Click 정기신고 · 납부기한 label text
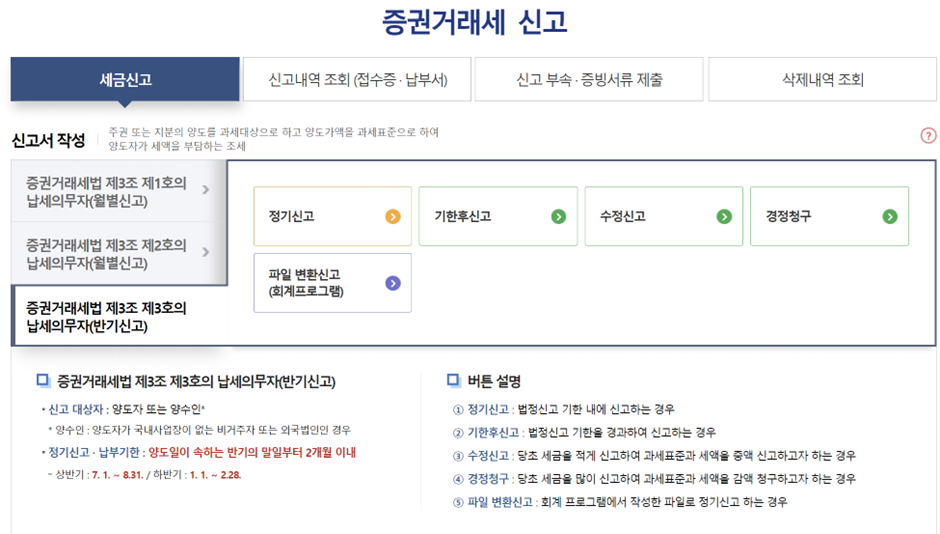The width and height of the screenshot is (940, 534). click(x=94, y=452)
